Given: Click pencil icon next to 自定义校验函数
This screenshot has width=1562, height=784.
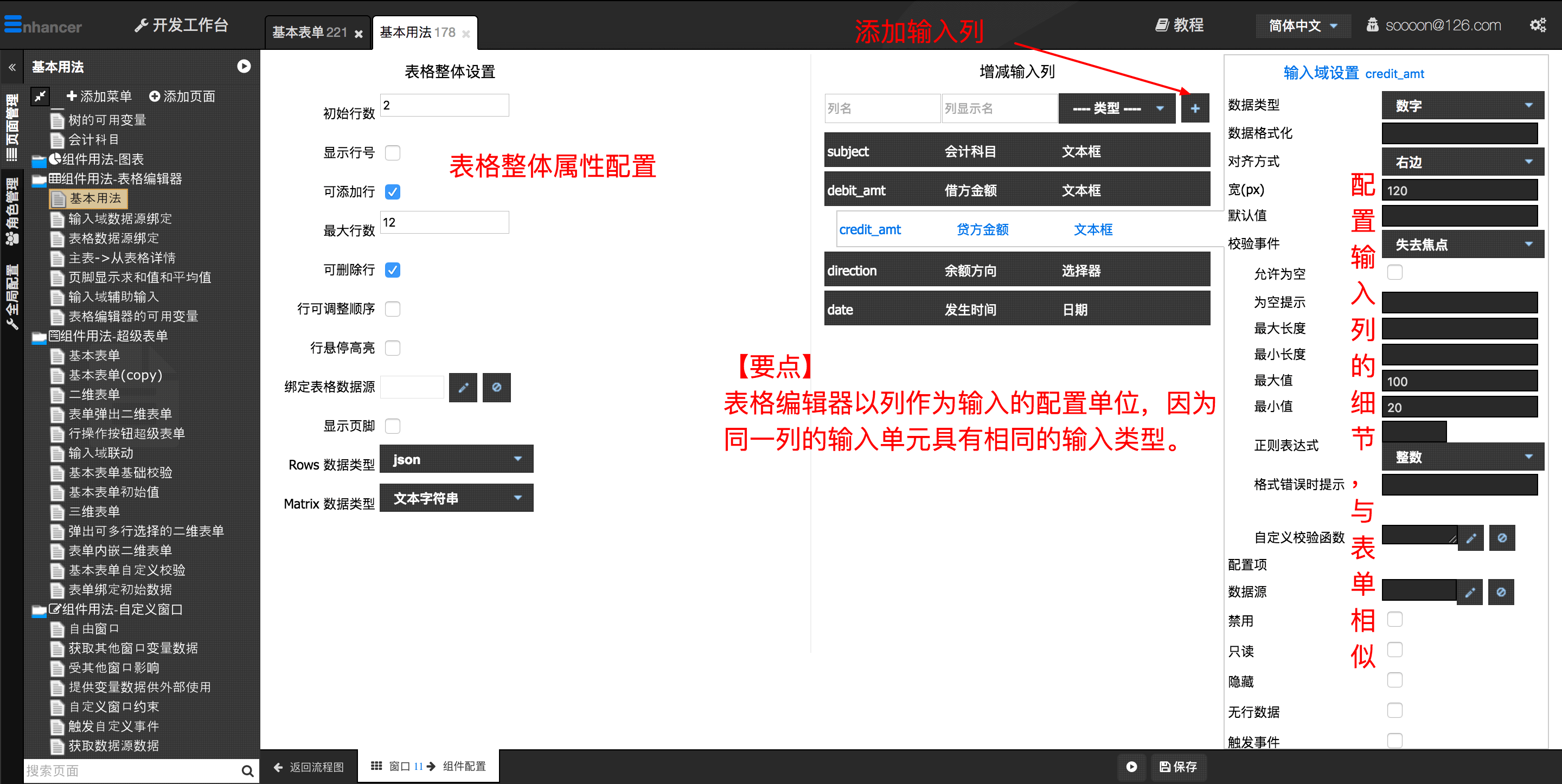Looking at the screenshot, I should (1470, 538).
